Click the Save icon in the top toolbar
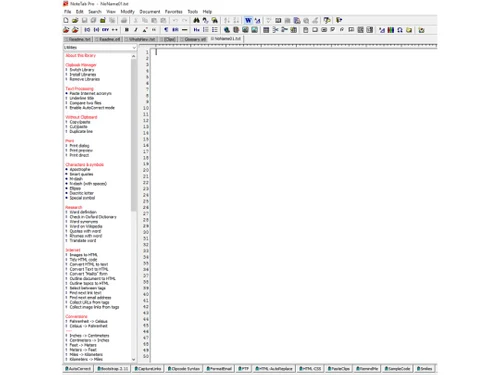 pos(84,20)
